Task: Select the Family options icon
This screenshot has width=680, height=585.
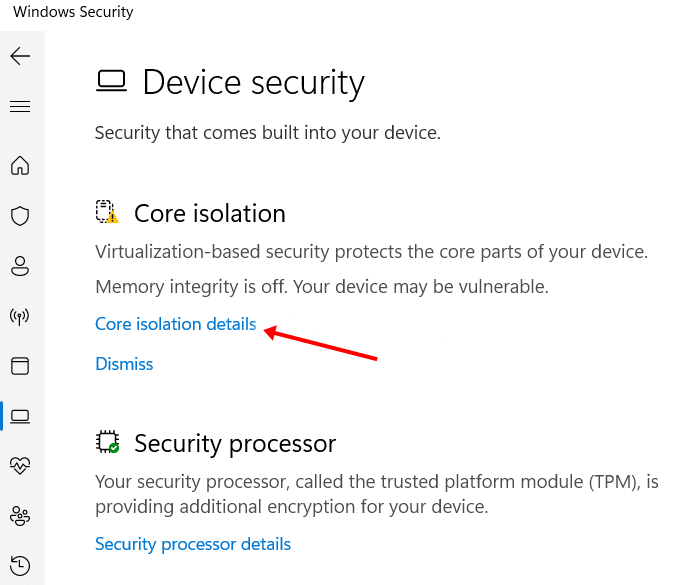Action: [x=20, y=515]
